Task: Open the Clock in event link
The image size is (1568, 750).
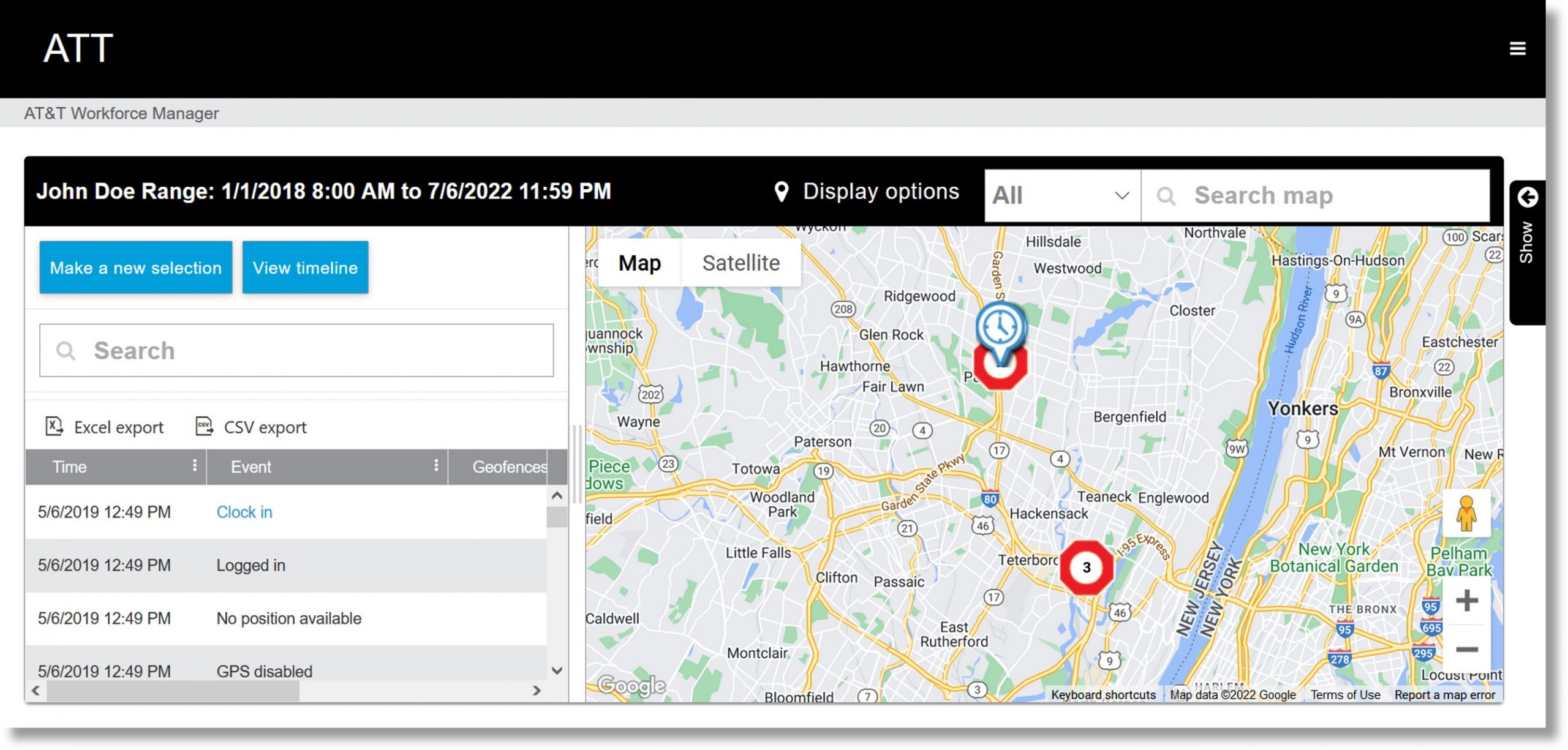Action: (x=244, y=512)
